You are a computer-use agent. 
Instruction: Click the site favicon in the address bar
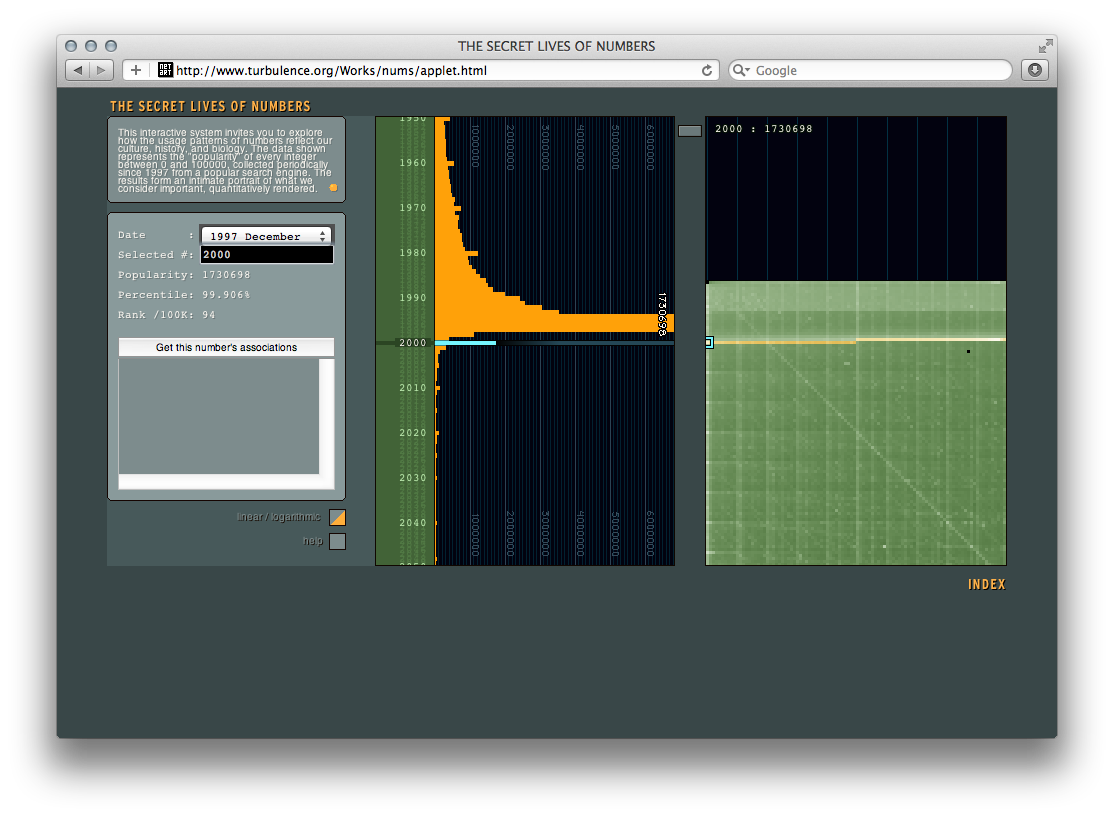coord(165,70)
